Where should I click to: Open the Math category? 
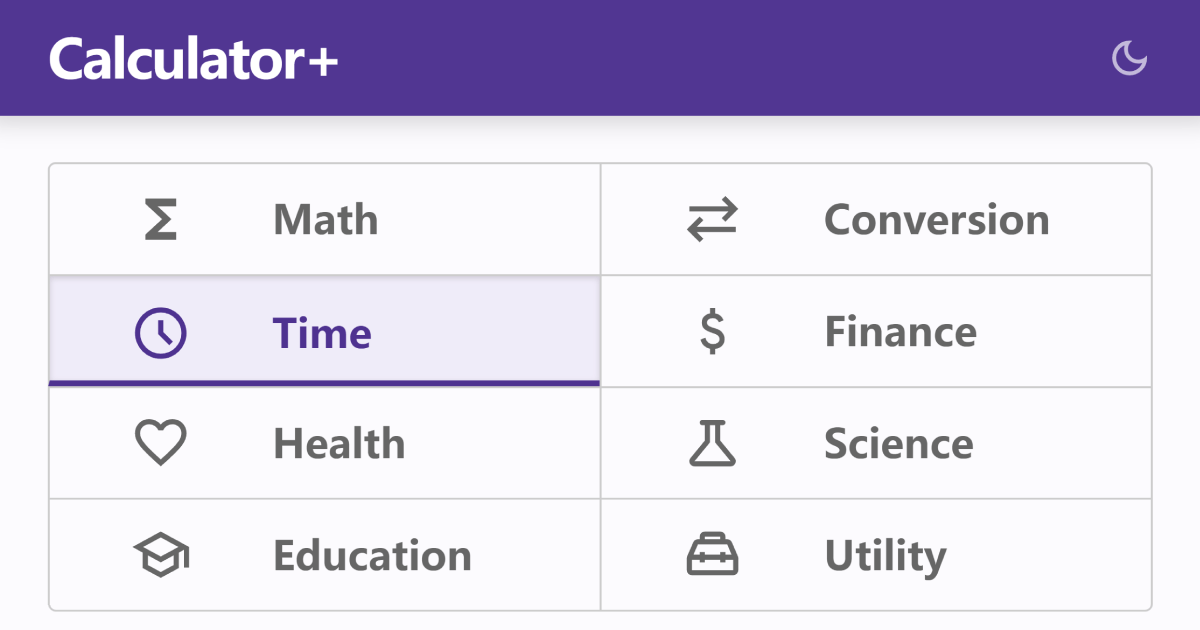pyautogui.click(x=325, y=219)
